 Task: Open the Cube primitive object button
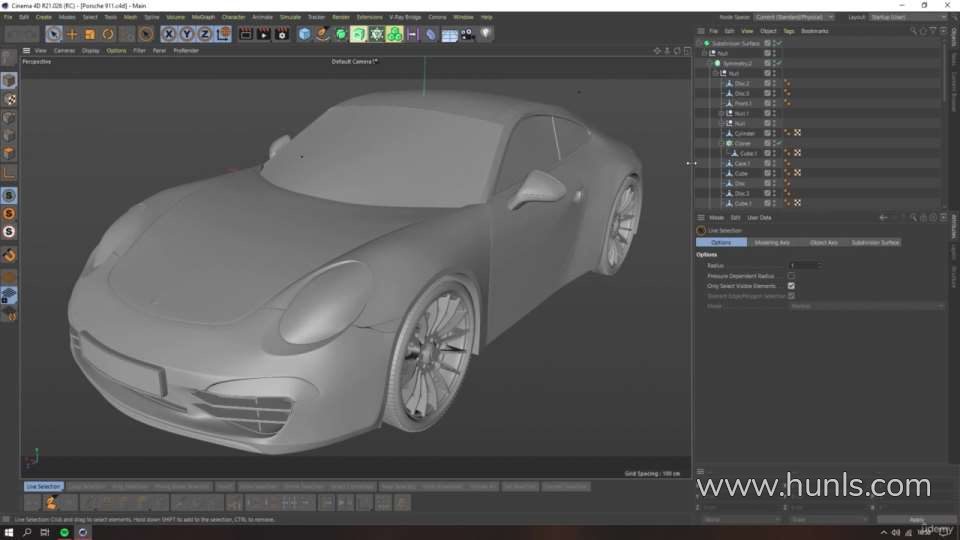305,34
